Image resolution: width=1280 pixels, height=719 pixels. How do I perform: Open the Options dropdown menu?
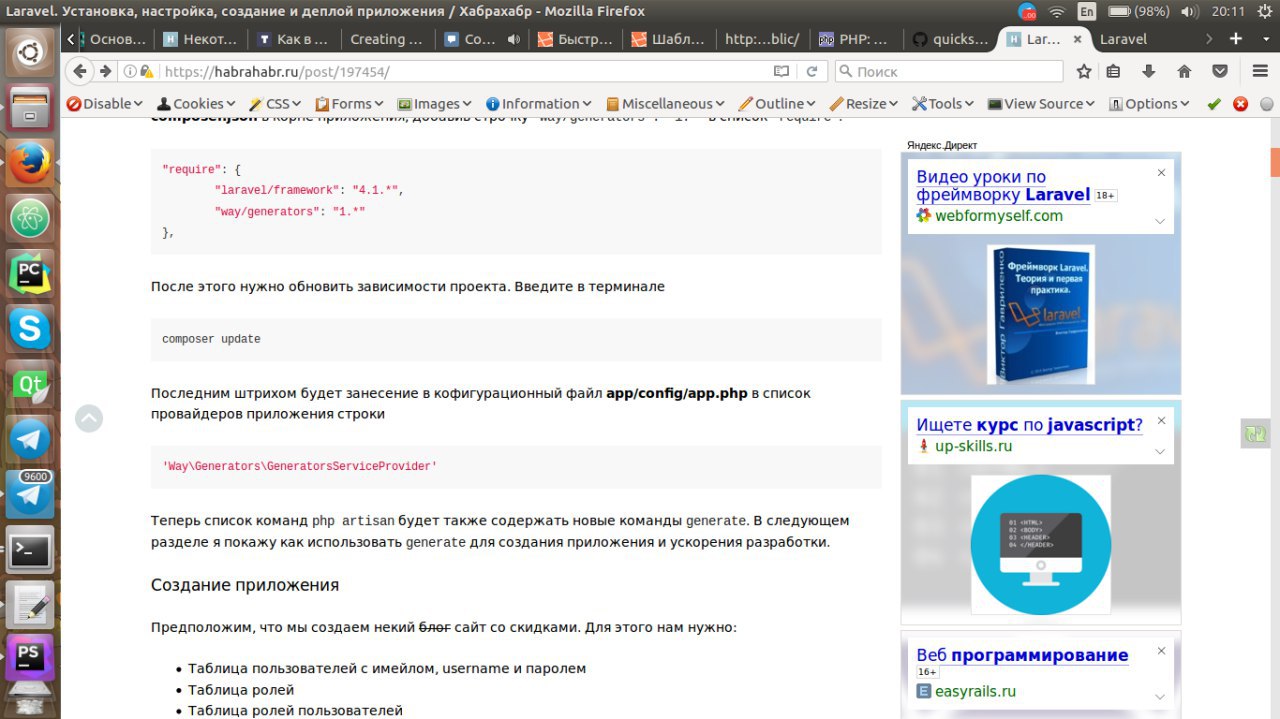click(1149, 104)
